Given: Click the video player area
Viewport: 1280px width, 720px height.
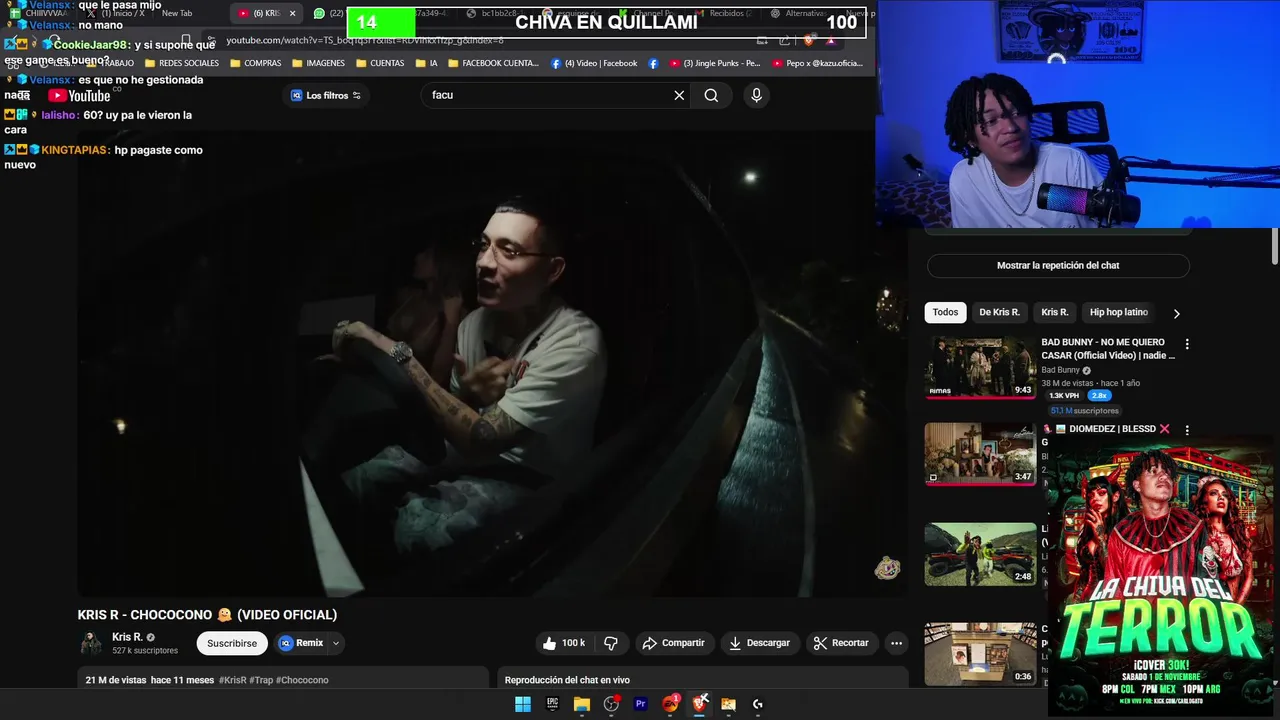Looking at the screenshot, I should 493,363.
